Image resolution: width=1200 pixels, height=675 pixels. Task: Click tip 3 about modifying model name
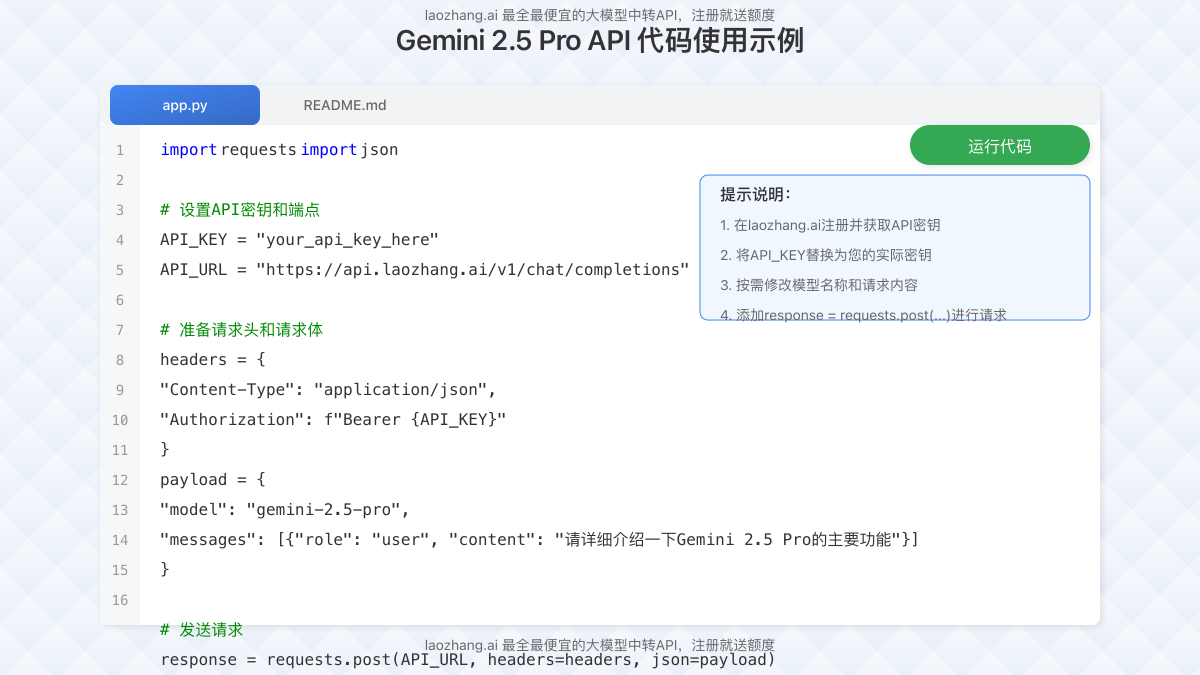coord(819,285)
